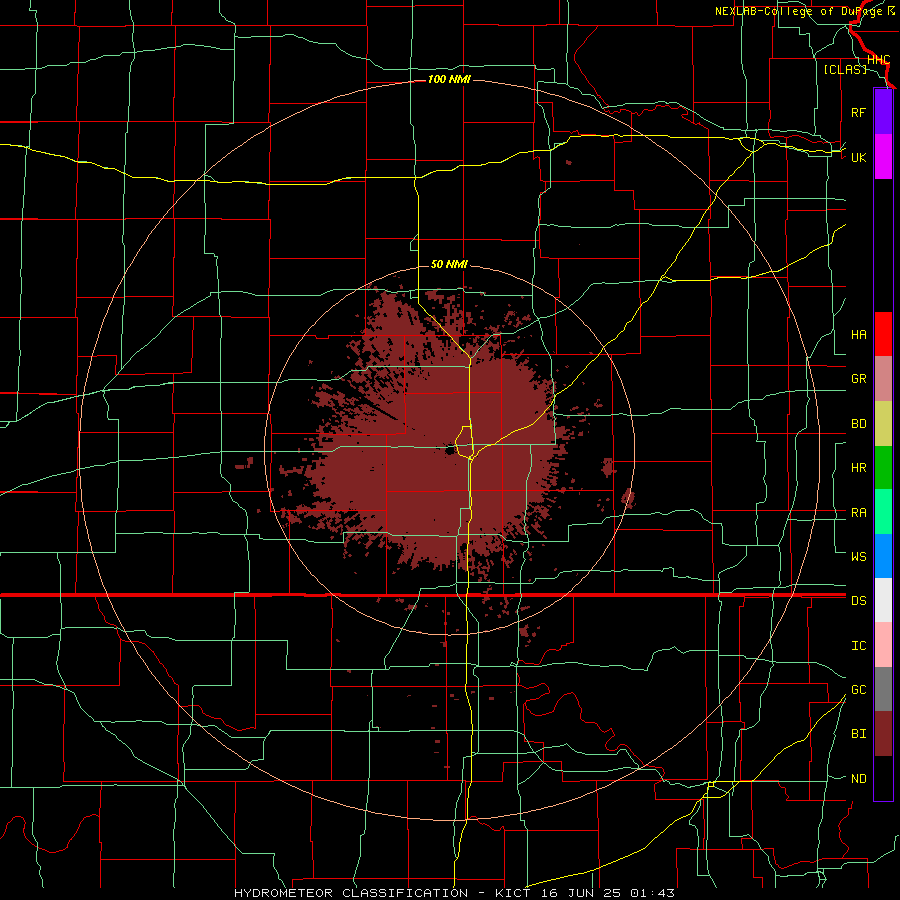Click the "HR" legend label
The image size is (900, 900).
coord(858,468)
